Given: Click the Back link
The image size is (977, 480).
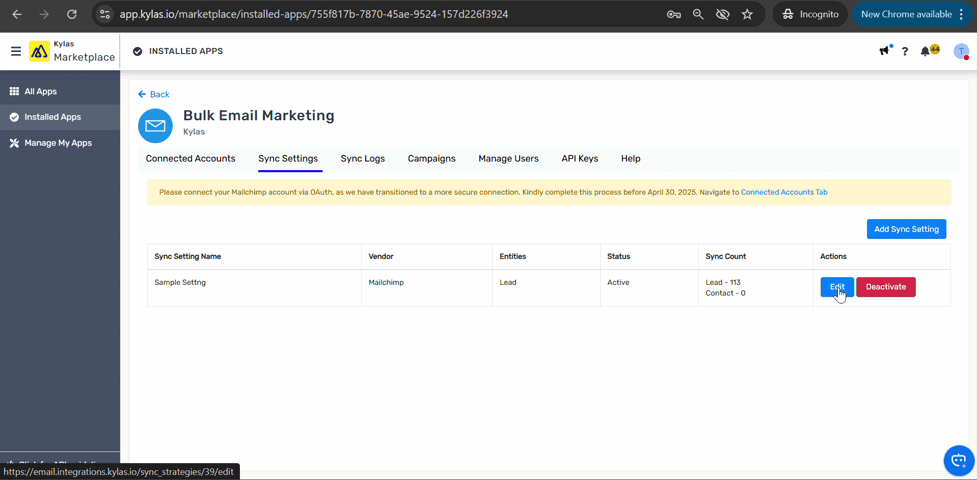Looking at the screenshot, I should [x=154, y=94].
